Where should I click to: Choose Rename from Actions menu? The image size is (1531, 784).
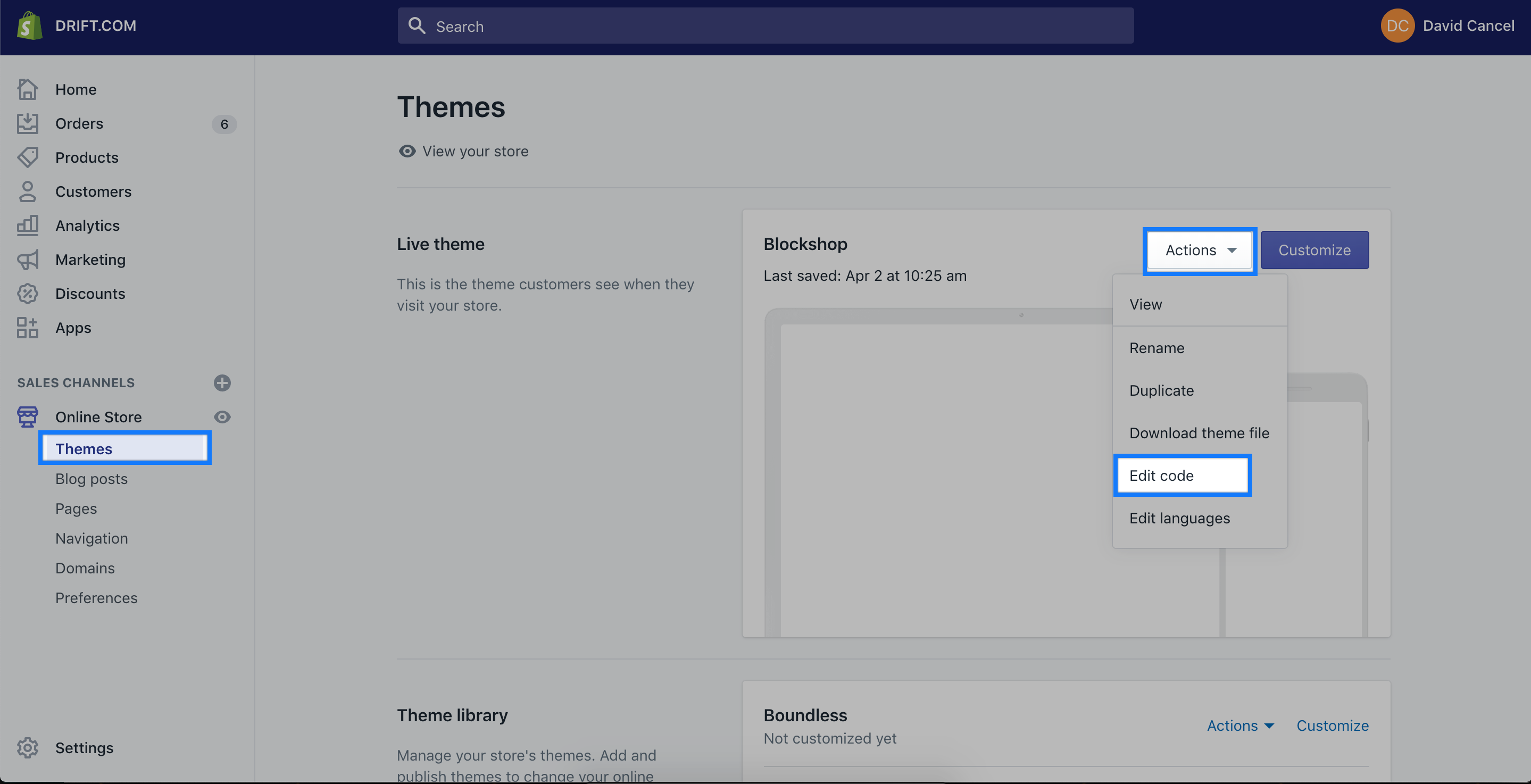pos(1200,348)
